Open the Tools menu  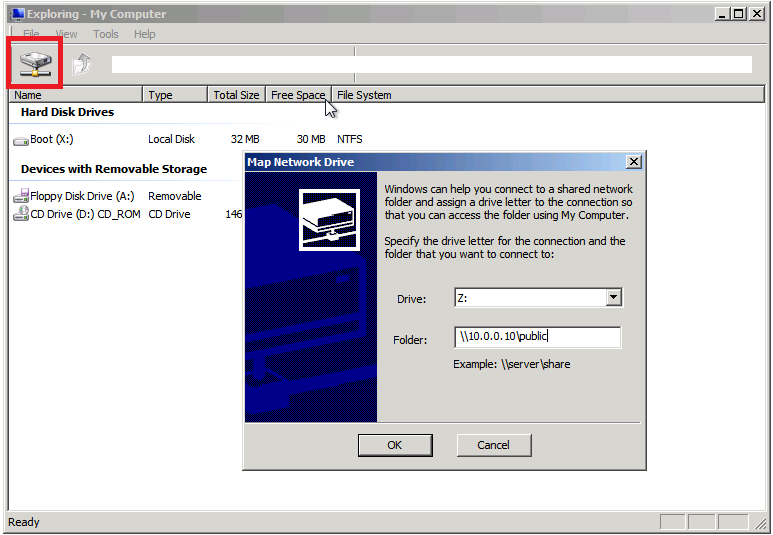coord(105,34)
